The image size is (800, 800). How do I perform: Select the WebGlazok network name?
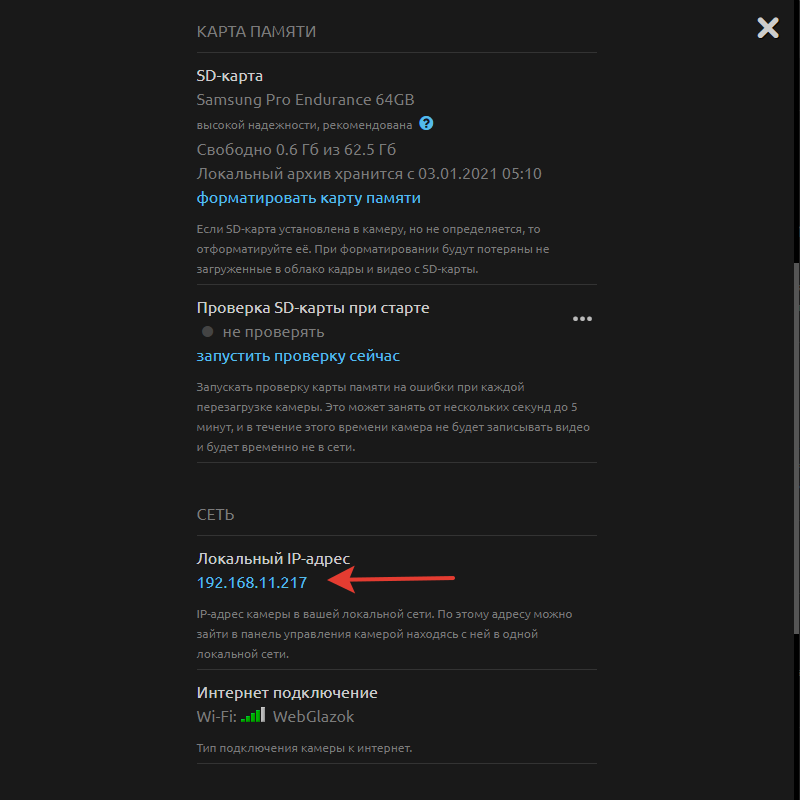[x=314, y=716]
